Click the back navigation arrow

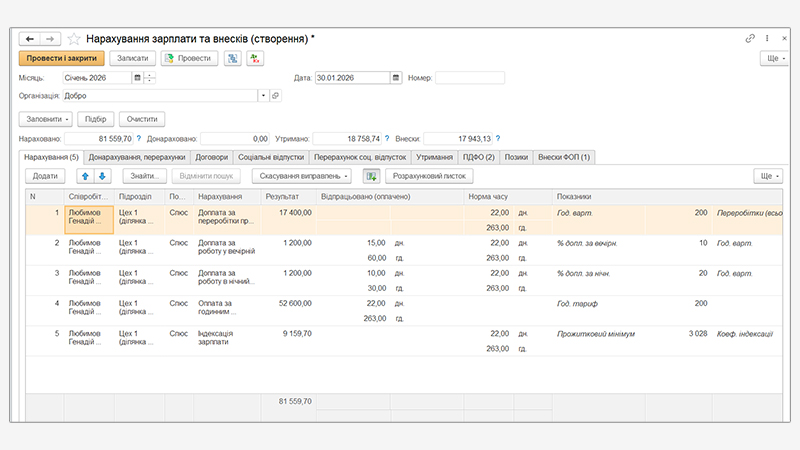tap(29, 38)
